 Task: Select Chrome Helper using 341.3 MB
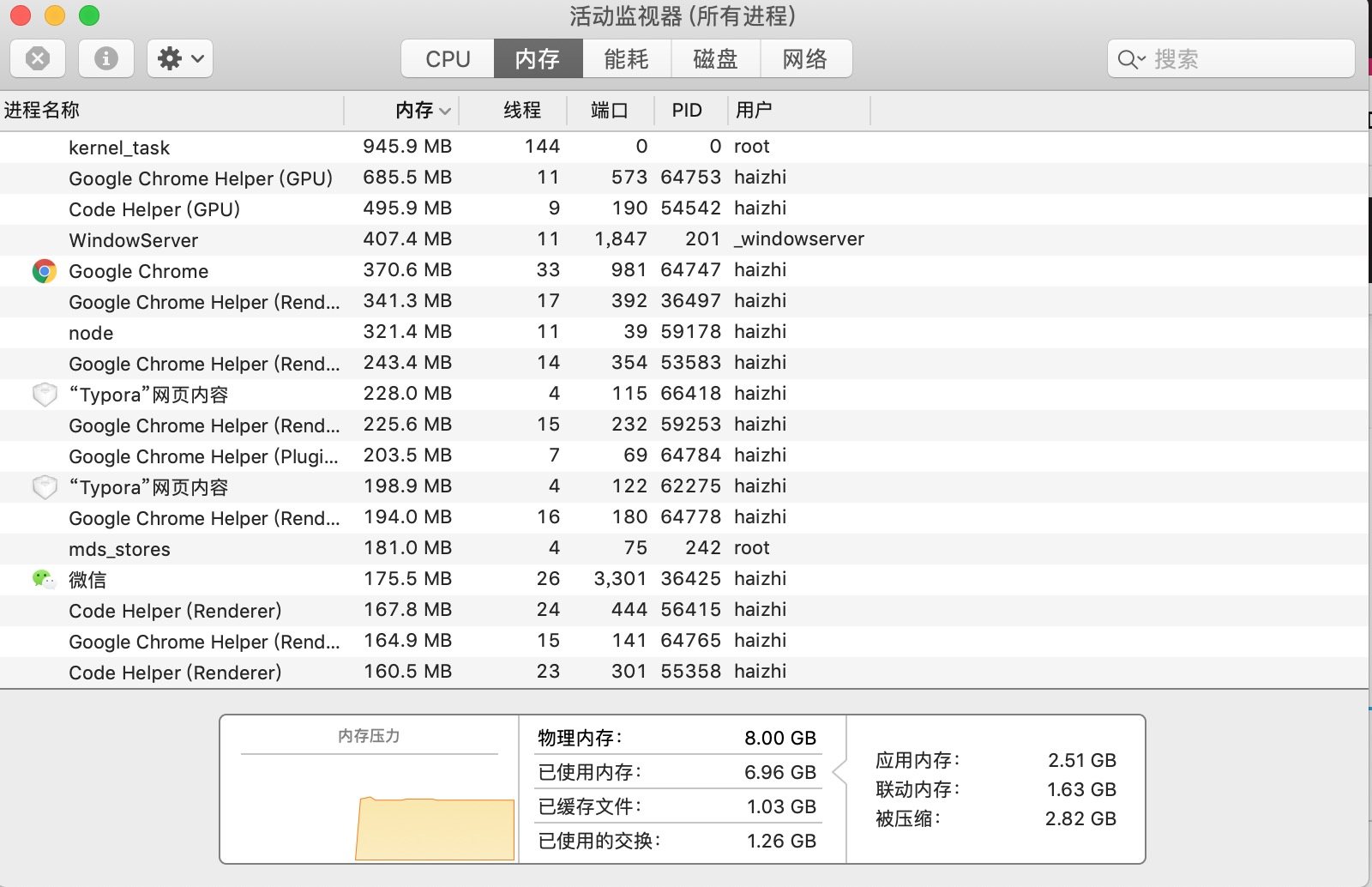[x=204, y=302]
